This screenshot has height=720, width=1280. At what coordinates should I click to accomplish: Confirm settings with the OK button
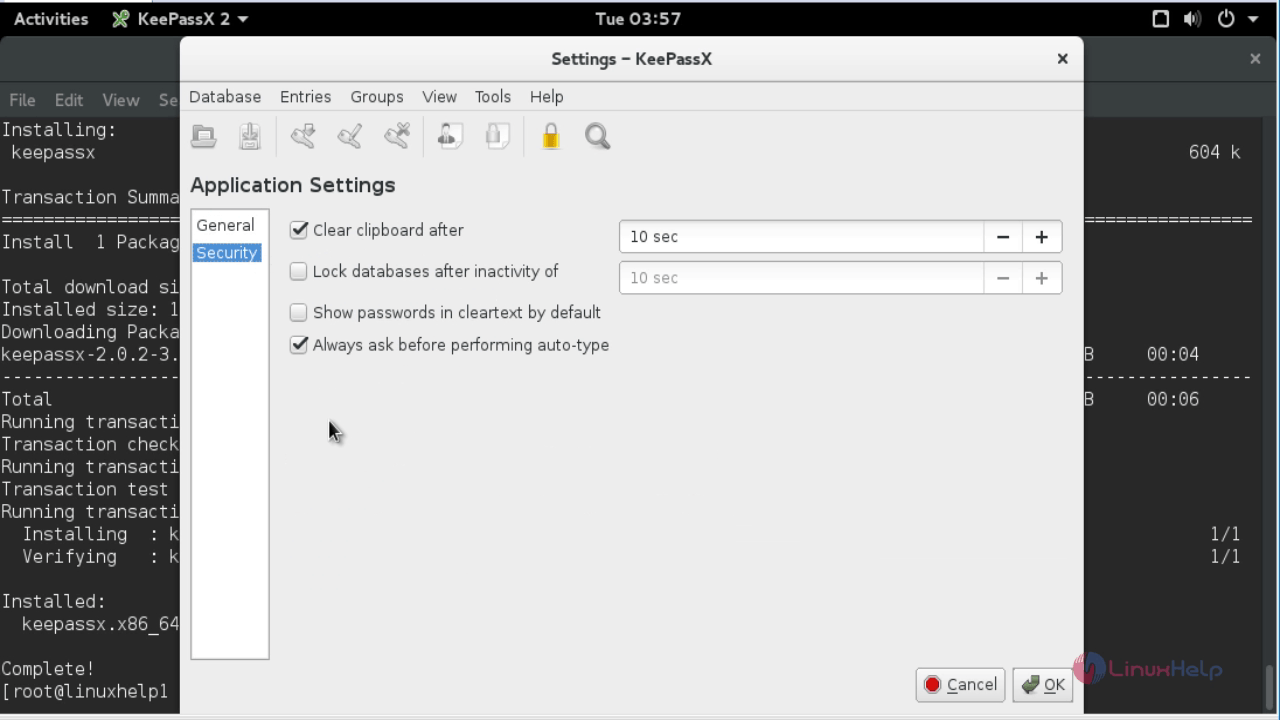coord(1042,684)
